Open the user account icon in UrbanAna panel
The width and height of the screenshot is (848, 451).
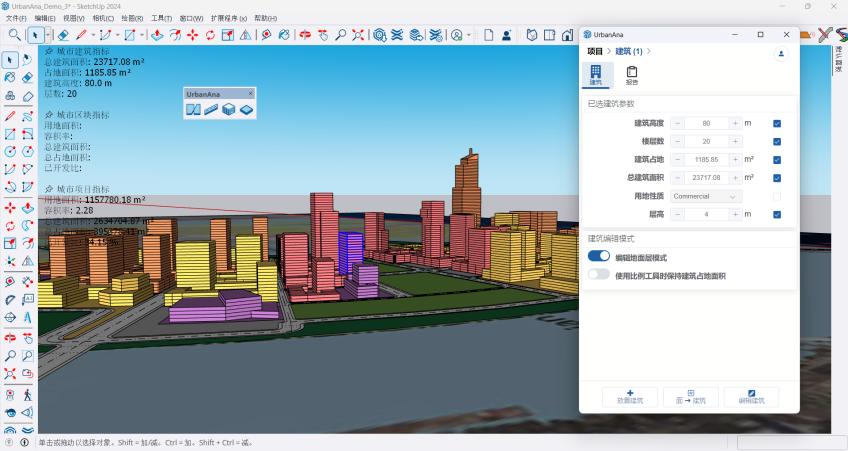(x=781, y=54)
